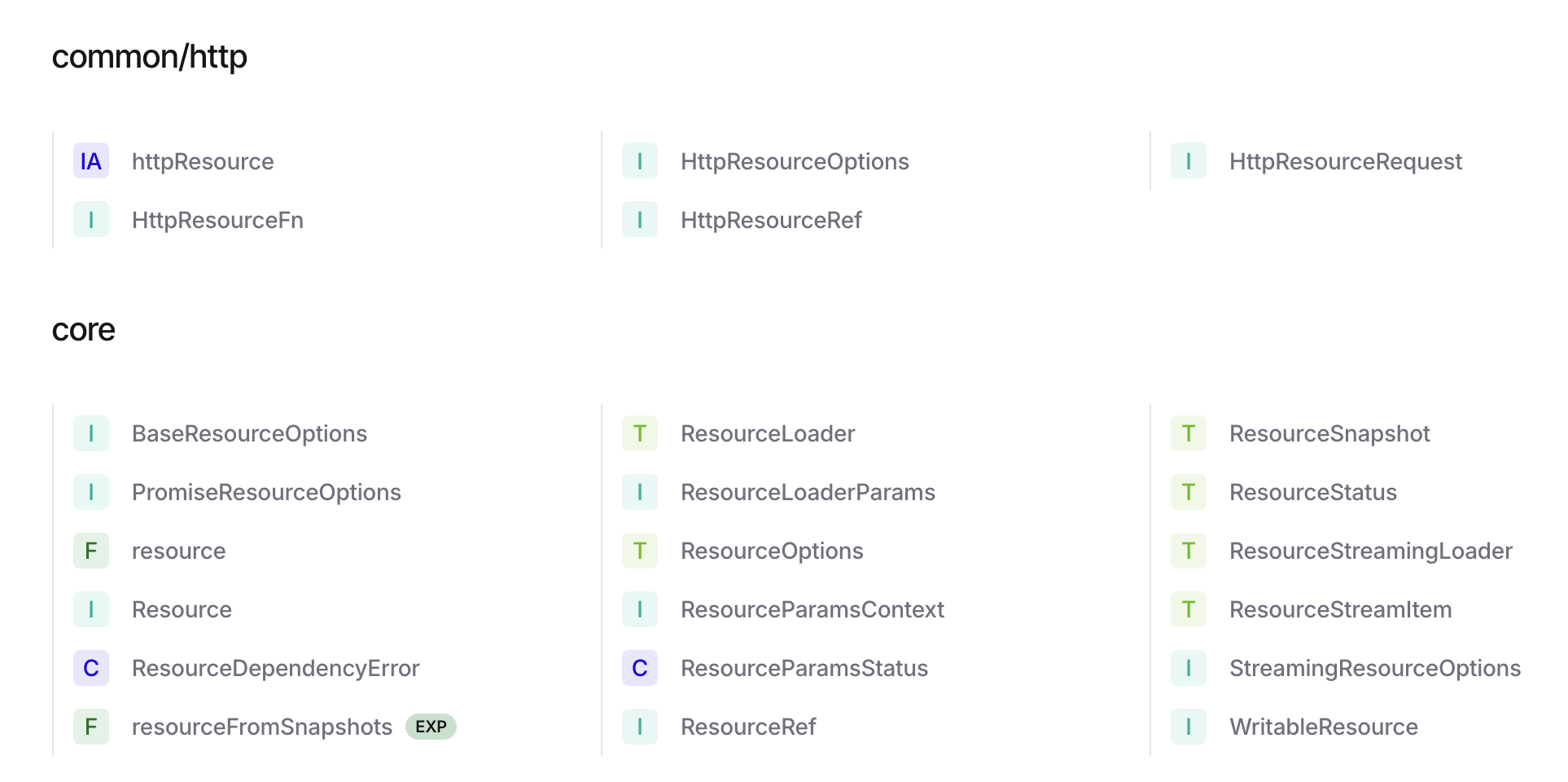Viewport: 1568px width, 782px height.
Task: Click the C icon beside ResourceDependencyError
Action: [x=91, y=668]
